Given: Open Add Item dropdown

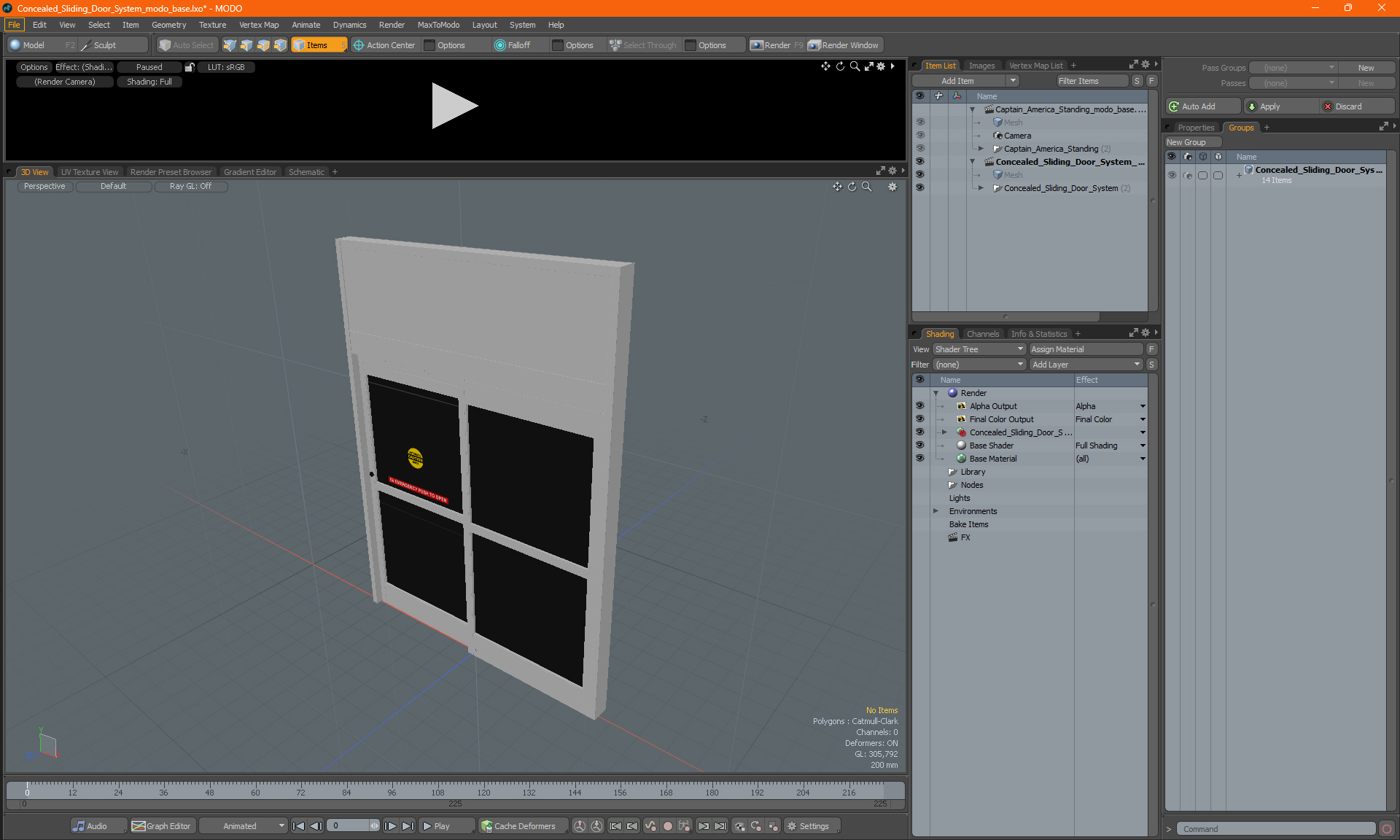Looking at the screenshot, I should click(x=1013, y=81).
